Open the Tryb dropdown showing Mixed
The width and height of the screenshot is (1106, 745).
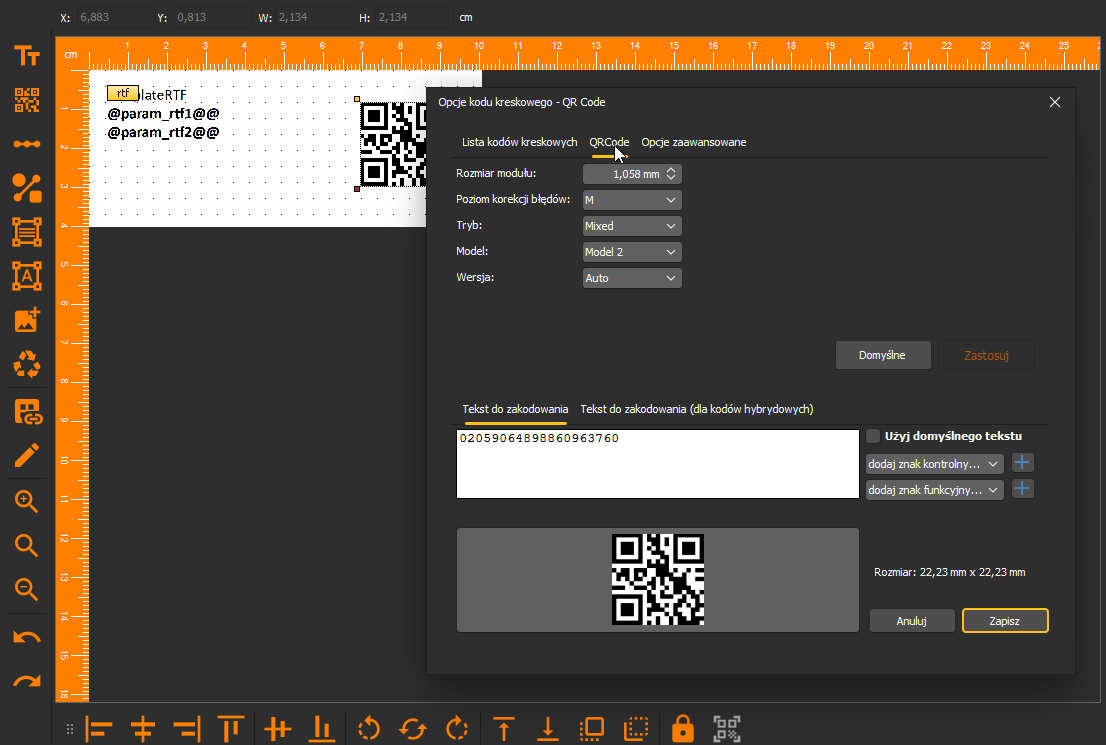tap(632, 226)
